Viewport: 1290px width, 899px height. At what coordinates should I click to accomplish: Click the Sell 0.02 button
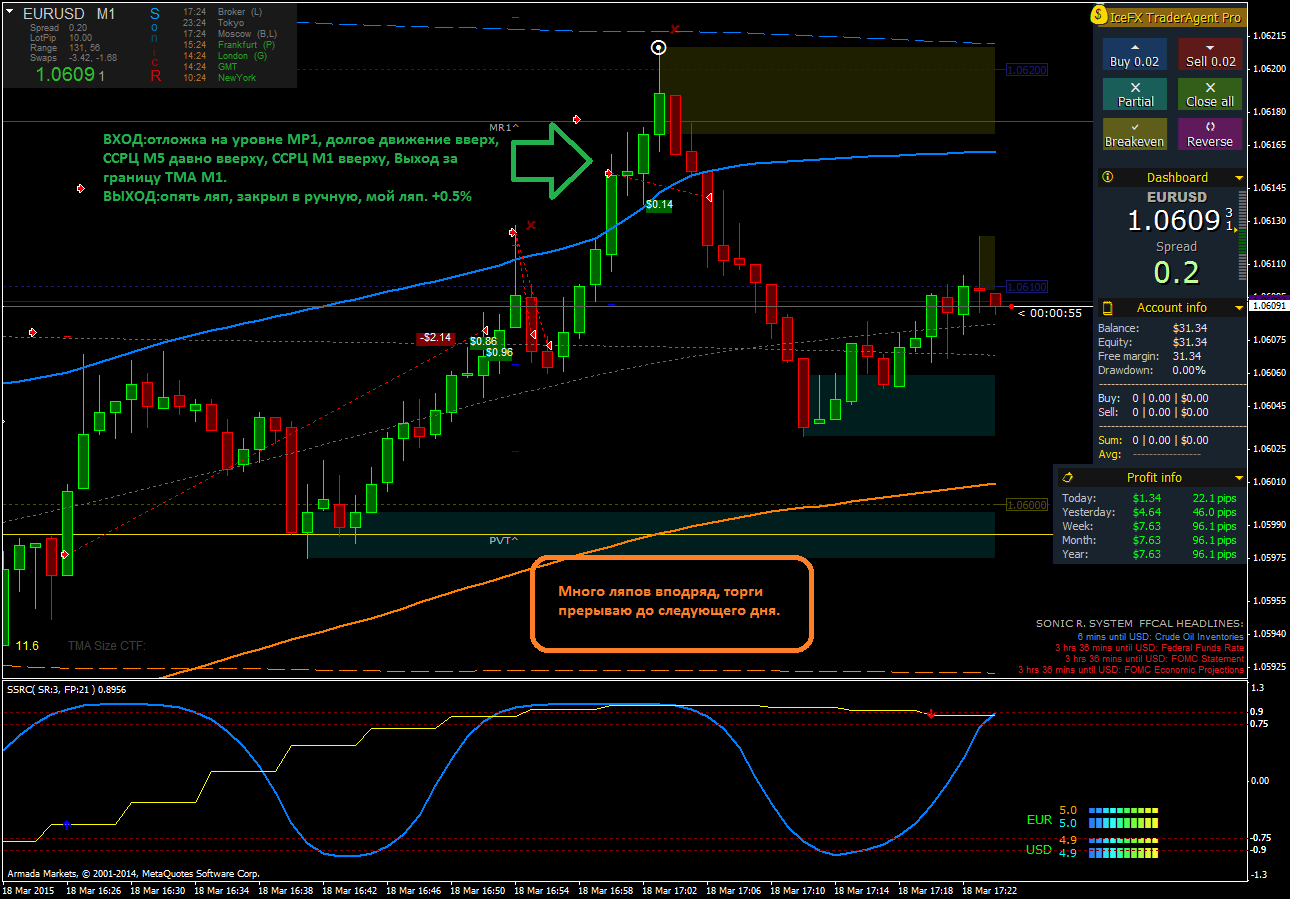pos(1210,54)
